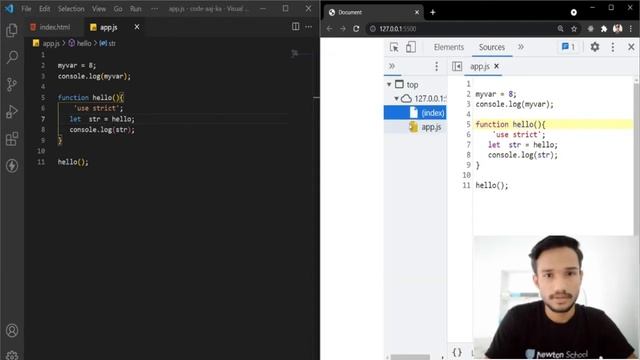Switch to the index.html editor tab
The width and height of the screenshot is (640, 360).
click(51, 27)
